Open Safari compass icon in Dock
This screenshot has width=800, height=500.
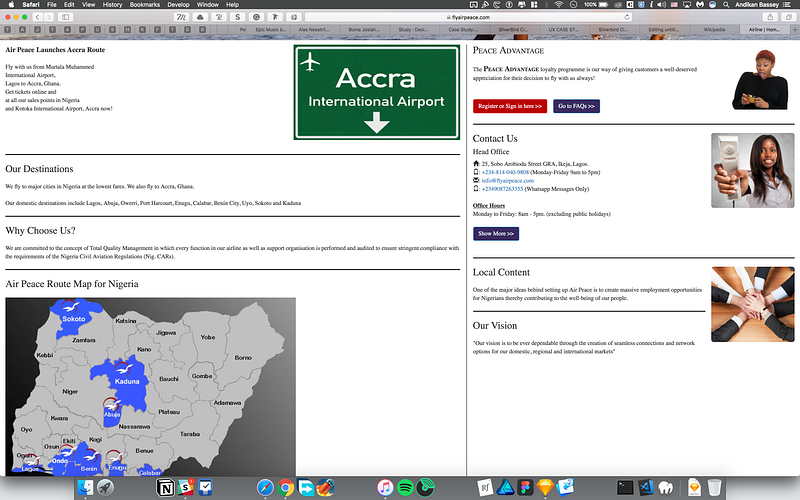coord(265,488)
